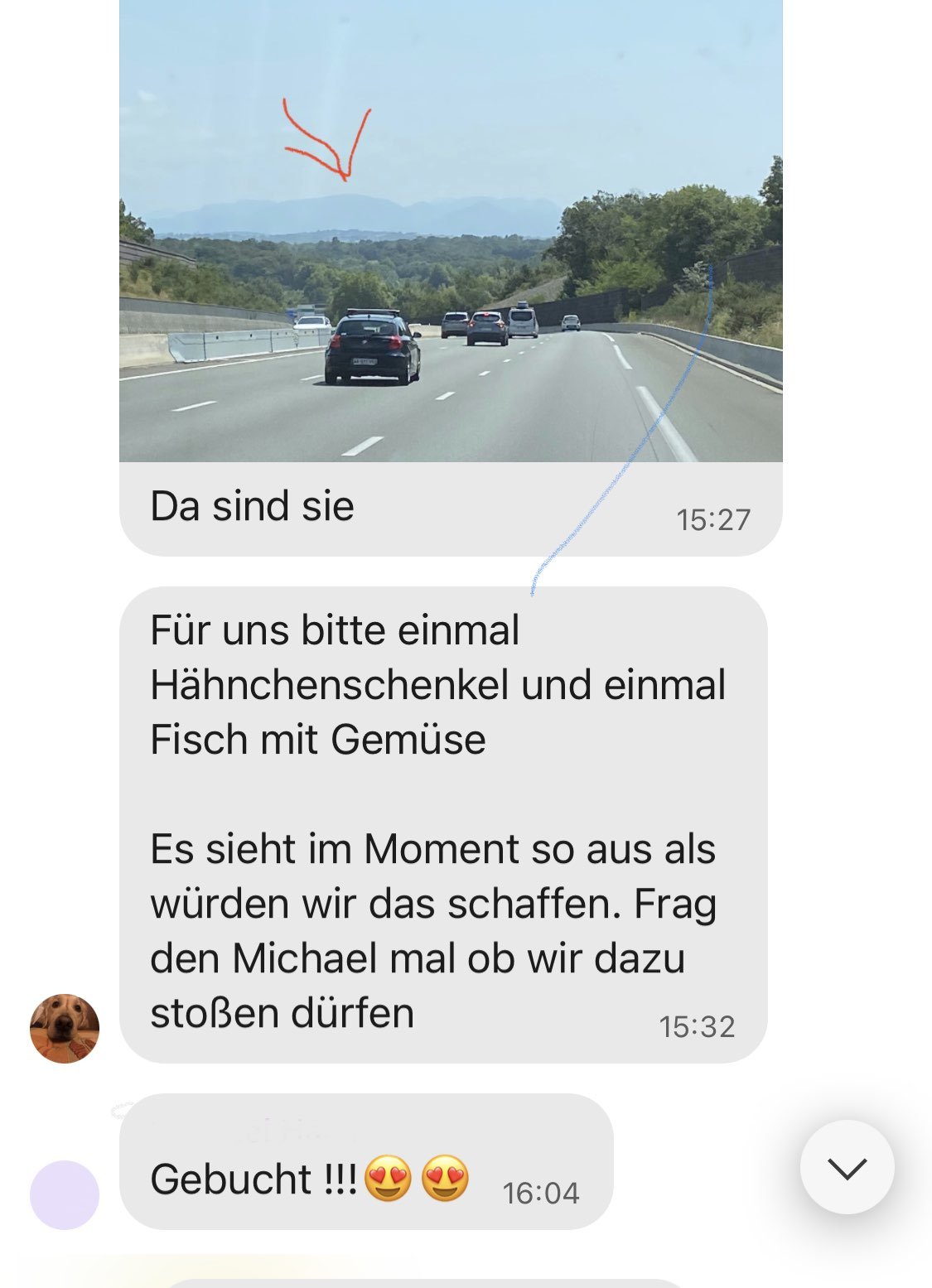Image resolution: width=932 pixels, height=1288 pixels.
Task: Tap the distant mountains in the photo
Action: pos(356,215)
